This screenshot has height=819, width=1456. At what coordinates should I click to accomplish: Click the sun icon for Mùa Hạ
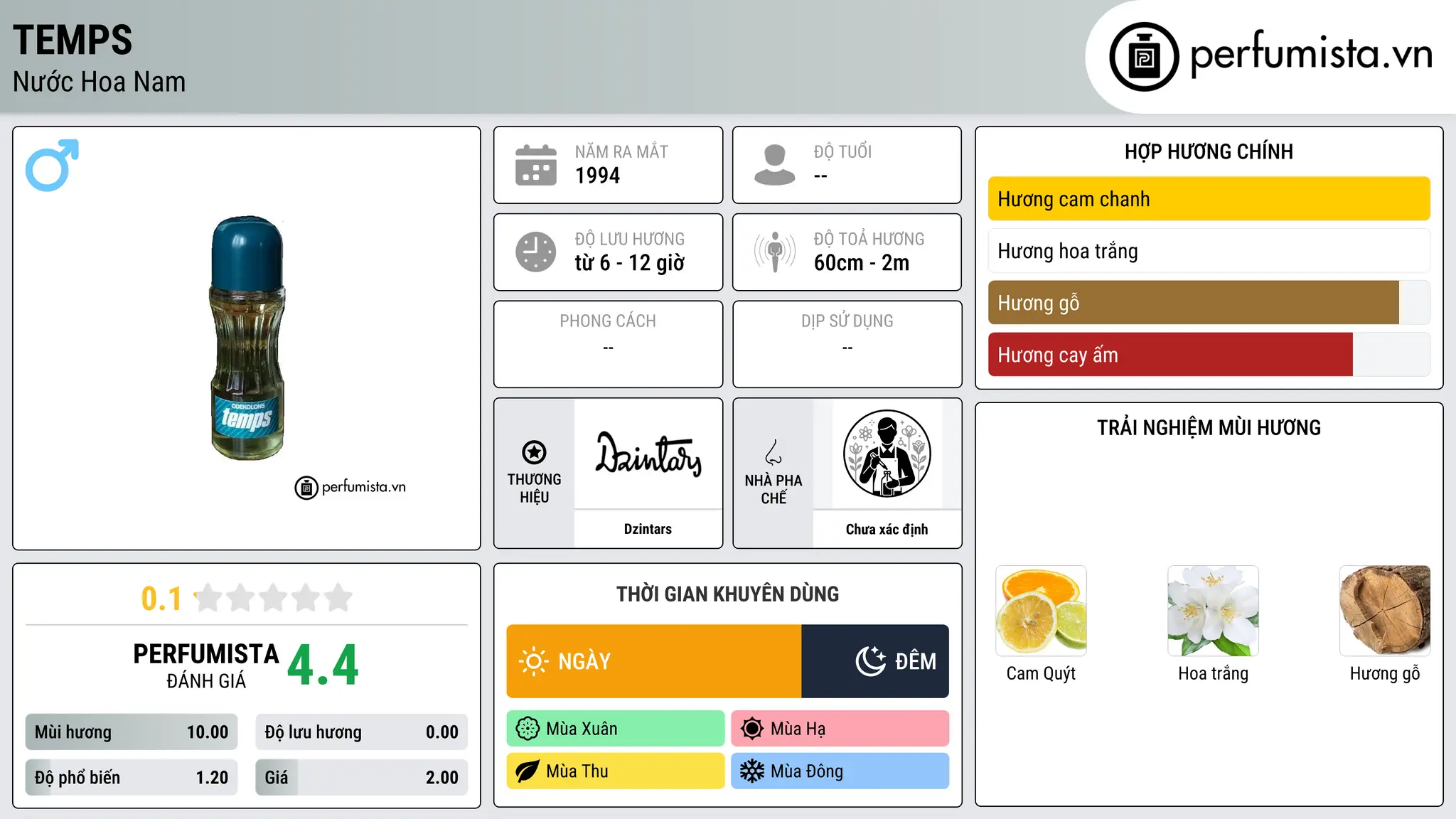[x=751, y=729]
